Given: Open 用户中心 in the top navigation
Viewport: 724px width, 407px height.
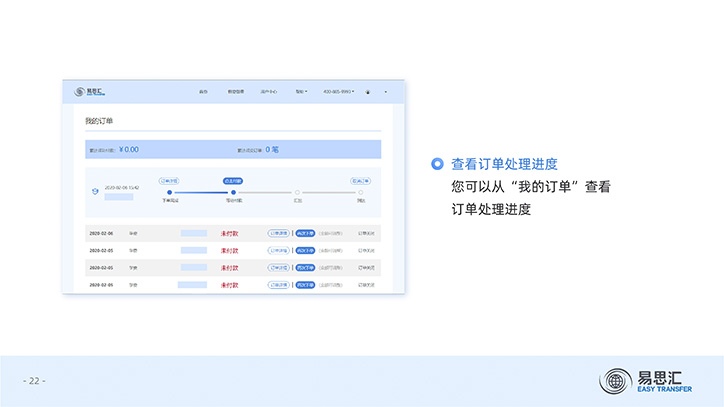Looking at the screenshot, I should pyautogui.click(x=268, y=92).
